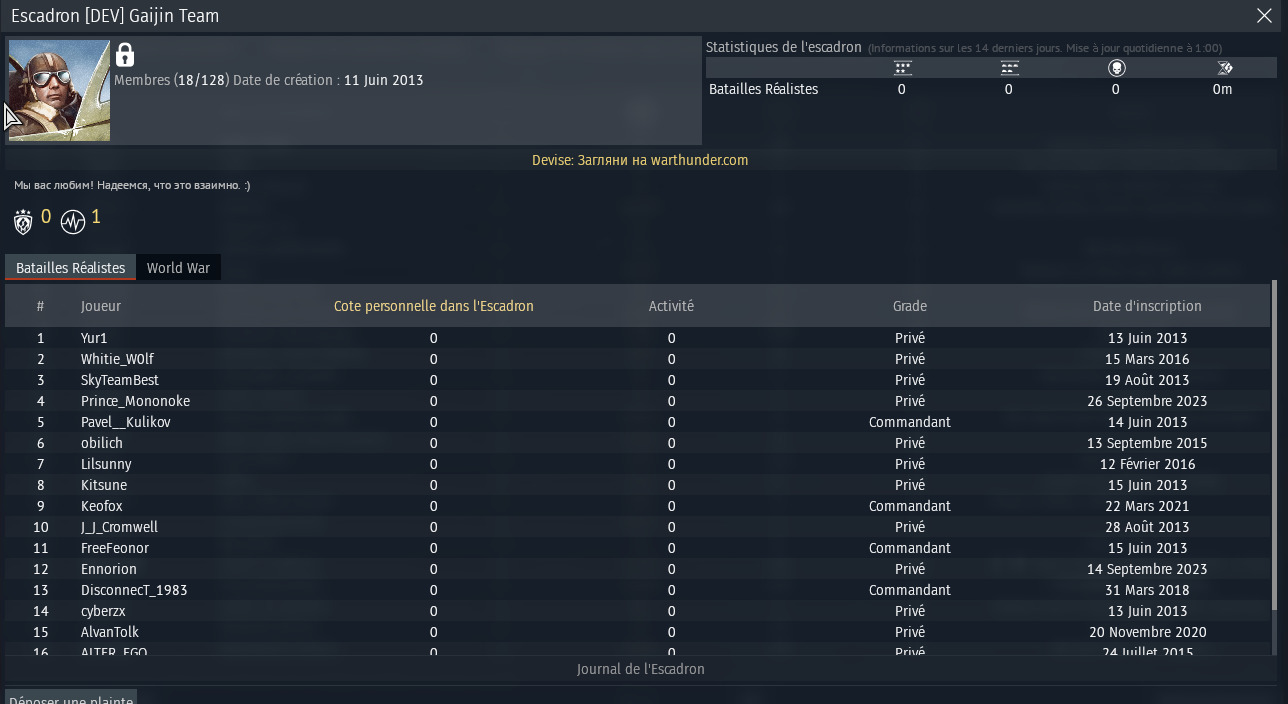Click the air kills icon with stars
Image resolution: width=1288 pixels, height=704 pixels.
(x=903, y=68)
